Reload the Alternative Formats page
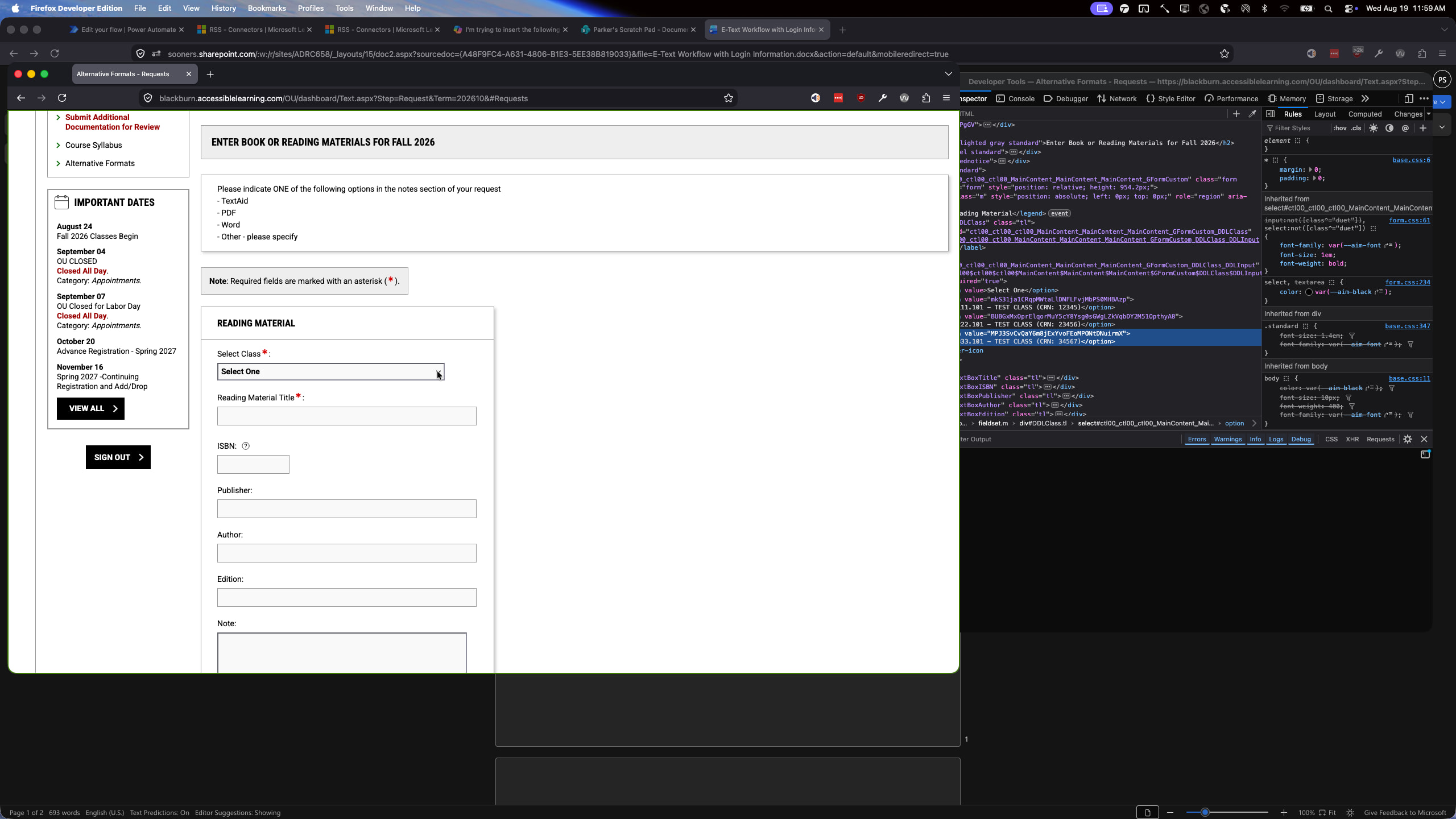This screenshot has height=819, width=1456. click(x=62, y=98)
